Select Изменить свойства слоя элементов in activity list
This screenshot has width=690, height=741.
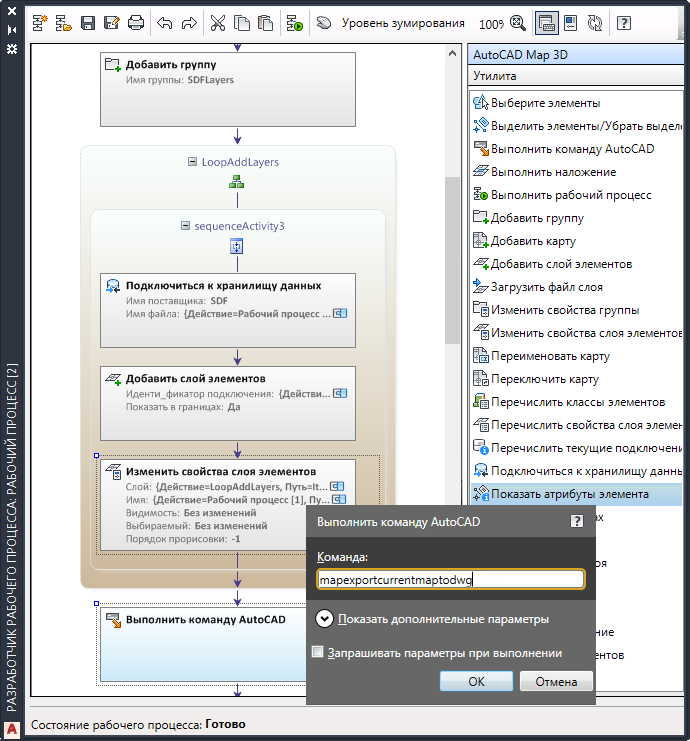(x=577, y=333)
